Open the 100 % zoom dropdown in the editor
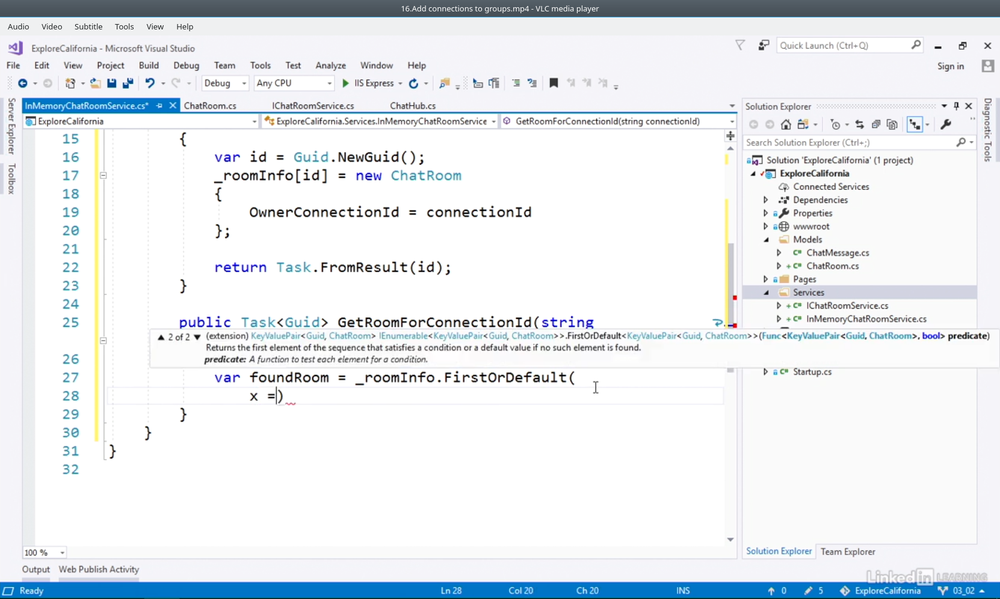Viewport: 1000px width, 599px height. tap(45, 552)
